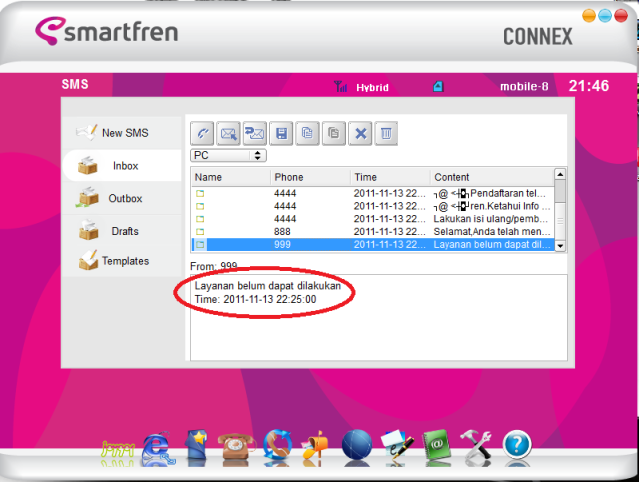Image resolution: width=639 pixels, height=482 pixels.
Task: Select the Inbox folder
Action: point(122,165)
